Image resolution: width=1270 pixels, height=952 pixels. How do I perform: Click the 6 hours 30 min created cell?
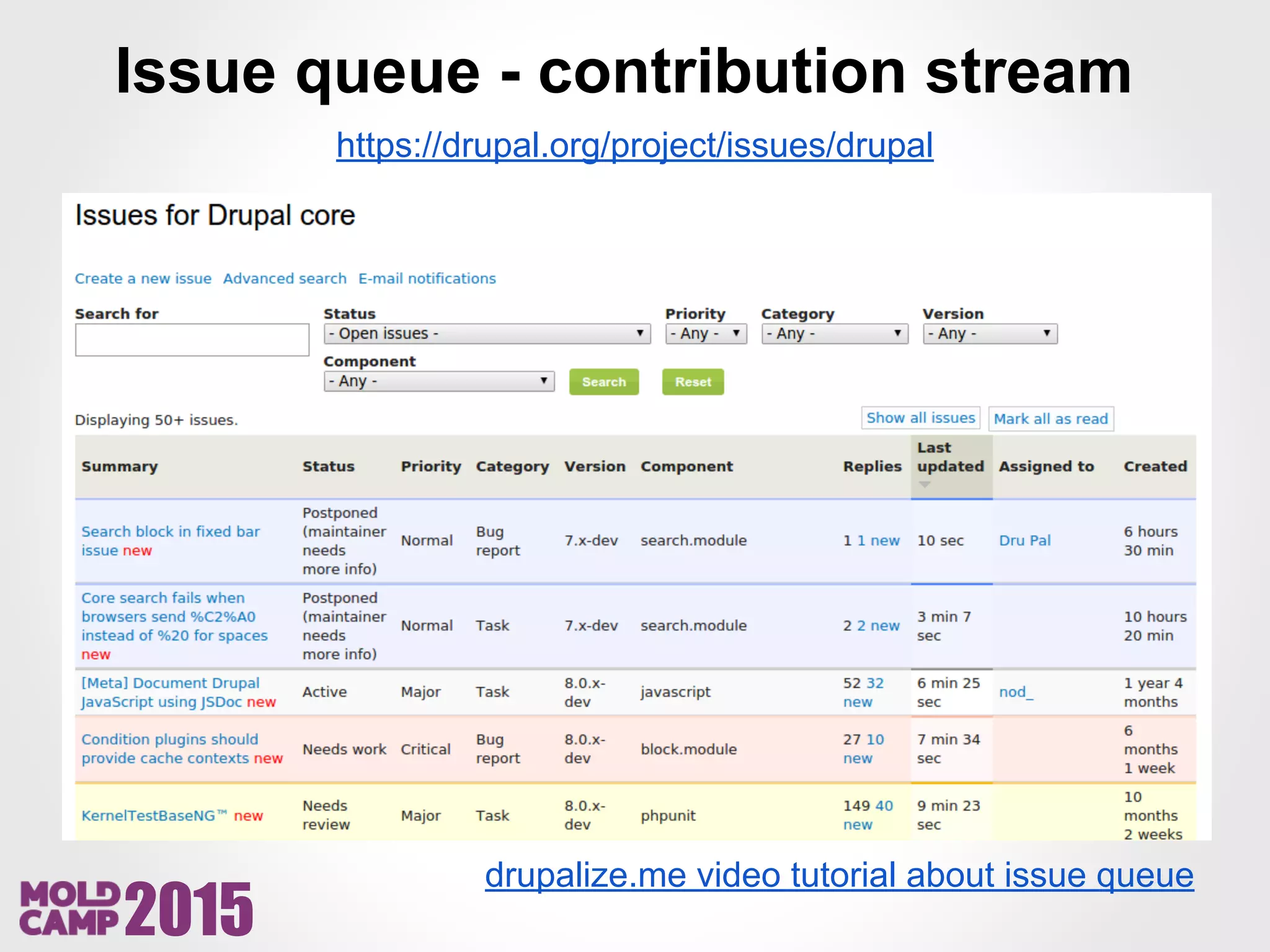[1151, 541]
